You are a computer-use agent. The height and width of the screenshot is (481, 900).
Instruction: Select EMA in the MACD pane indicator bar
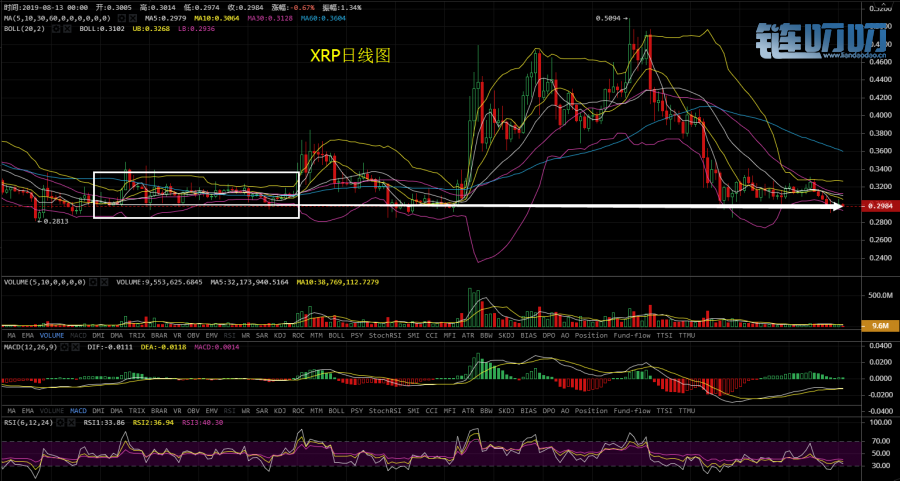pyautogui.click(x=28, y=411)
